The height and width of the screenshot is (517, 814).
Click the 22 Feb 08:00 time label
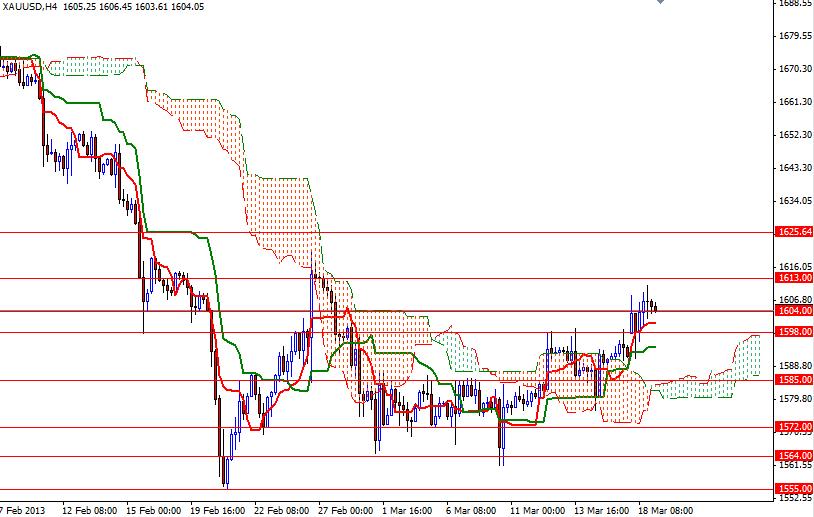pos(282,510)
